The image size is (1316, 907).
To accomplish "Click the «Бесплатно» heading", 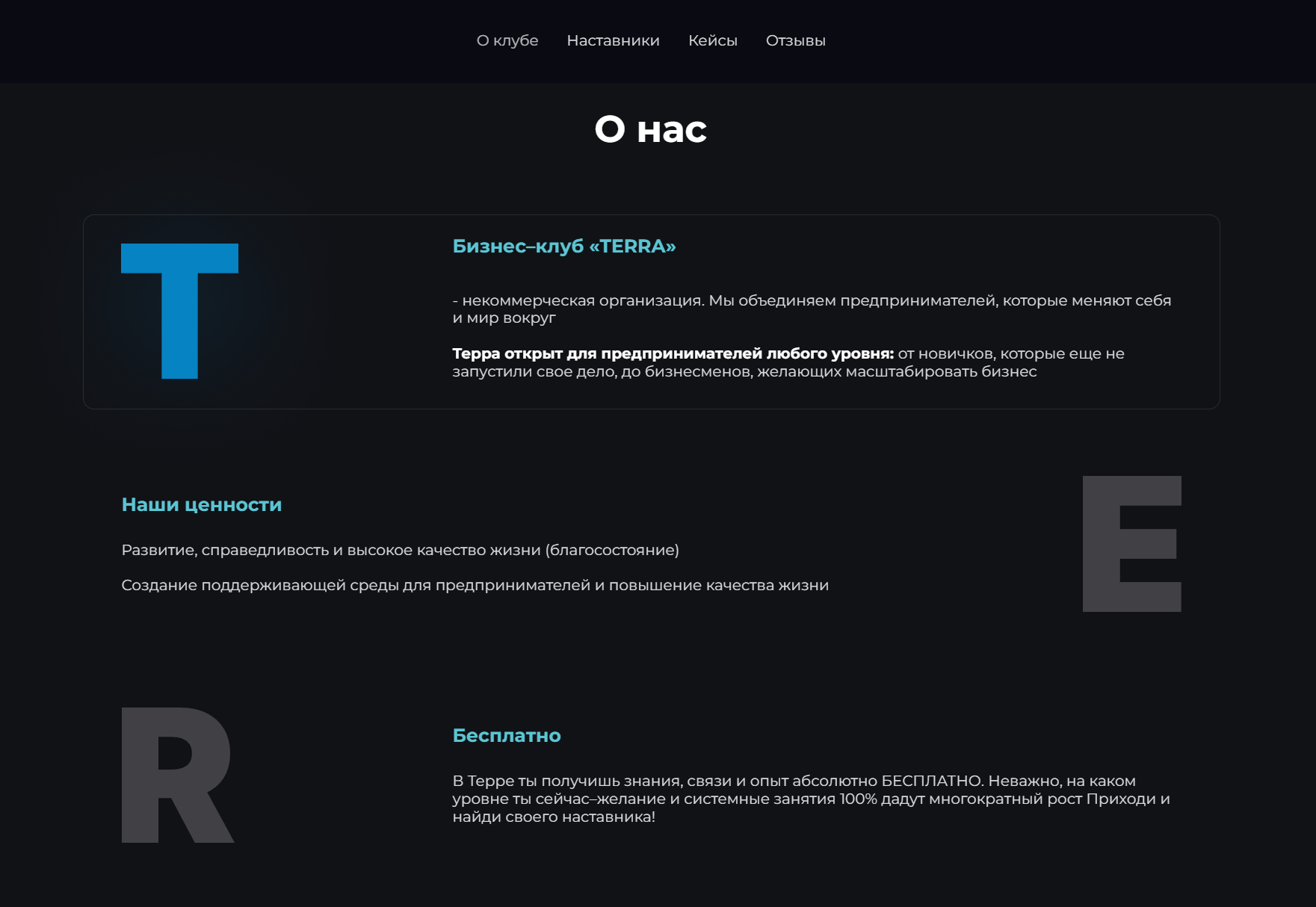I will [506, 735].
